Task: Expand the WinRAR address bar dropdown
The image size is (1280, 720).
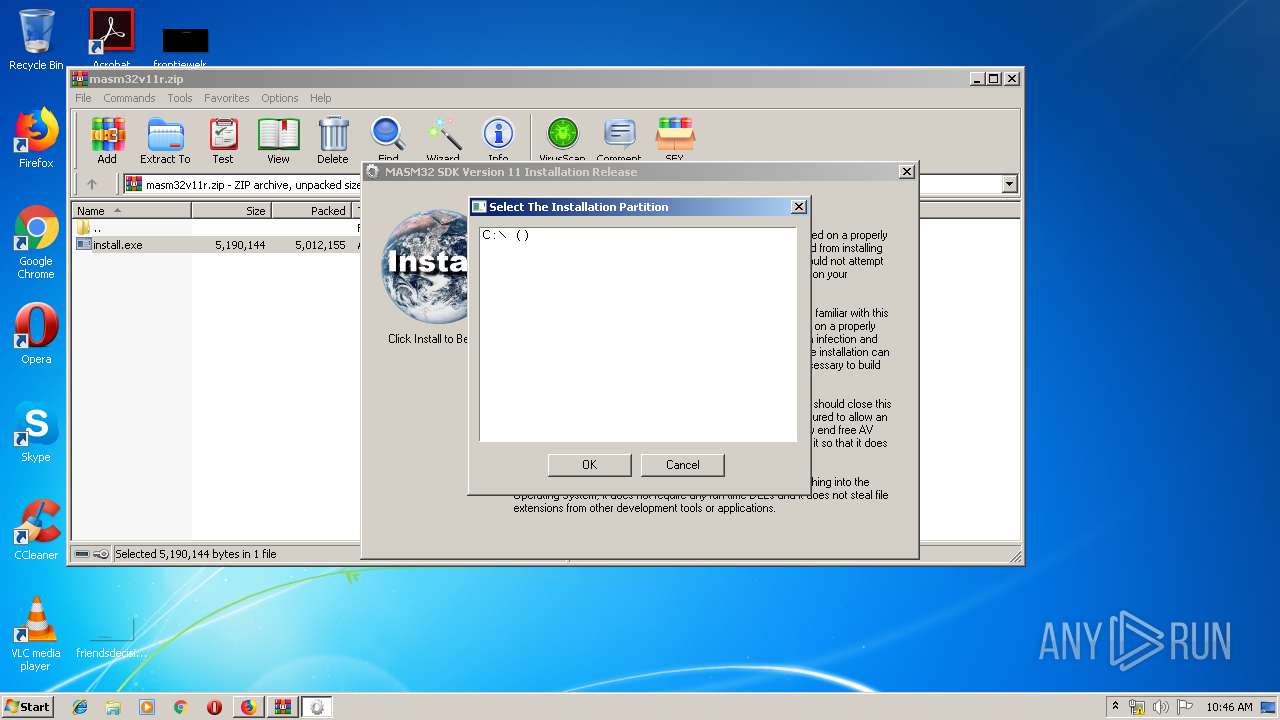Action: coord(1009,184)
